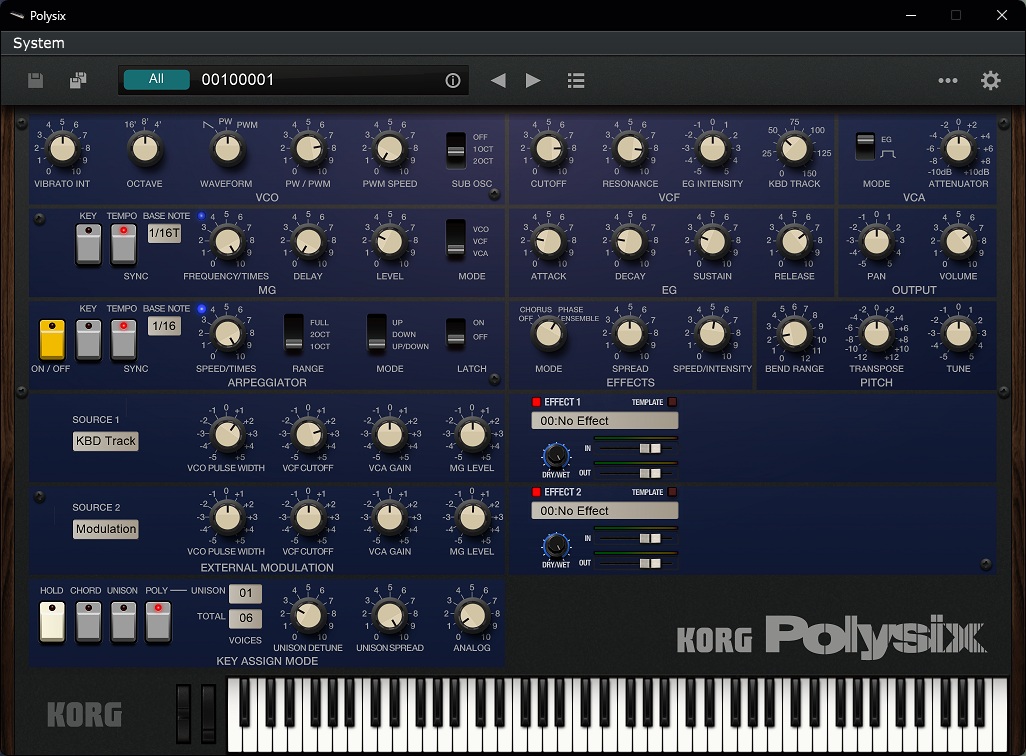Click the VIBRATO INT knob

pyautogui.click(x=63, y=149)
